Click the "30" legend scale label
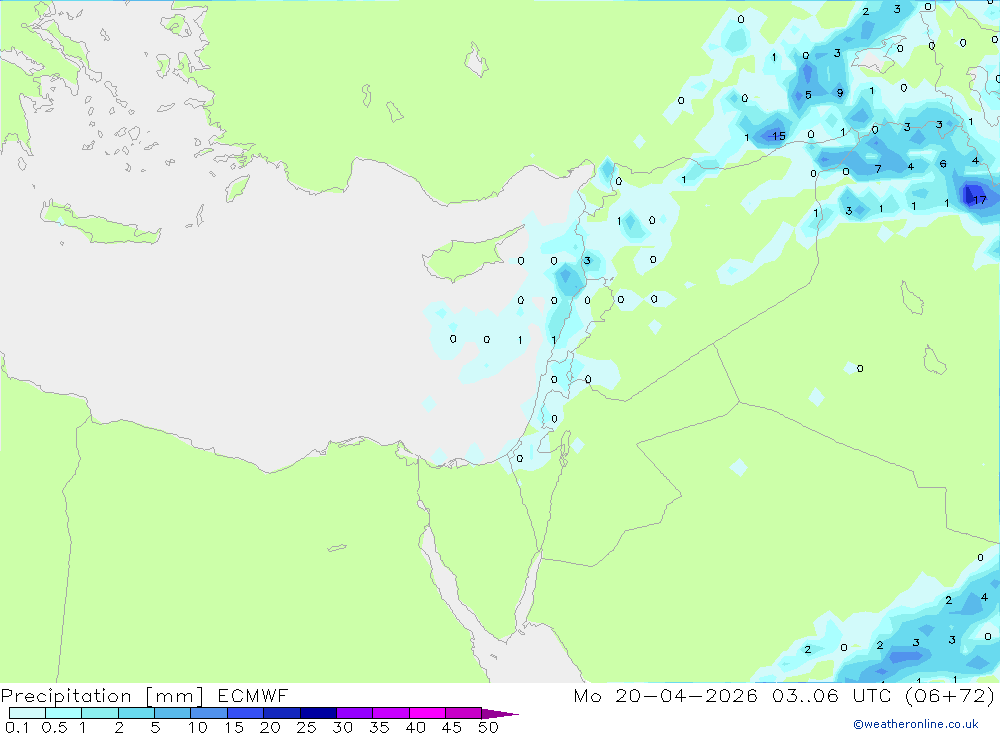 (342, 727)
